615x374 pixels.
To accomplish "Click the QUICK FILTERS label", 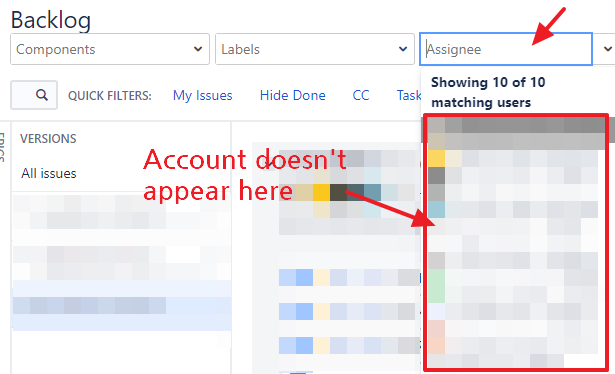I will coord(110,96).
